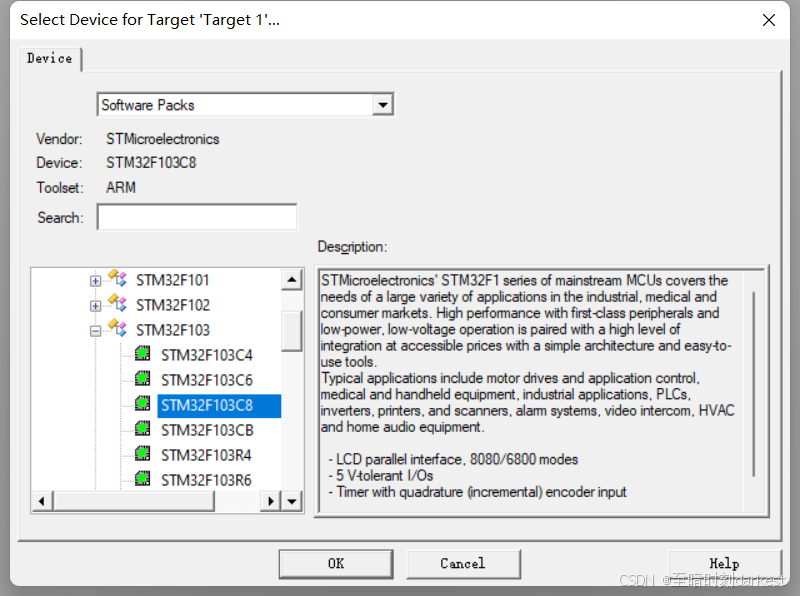This screenshot has height=596, width=800.
Task: Select STM32F103C4 in device tree
Action: tap(207, 355)
